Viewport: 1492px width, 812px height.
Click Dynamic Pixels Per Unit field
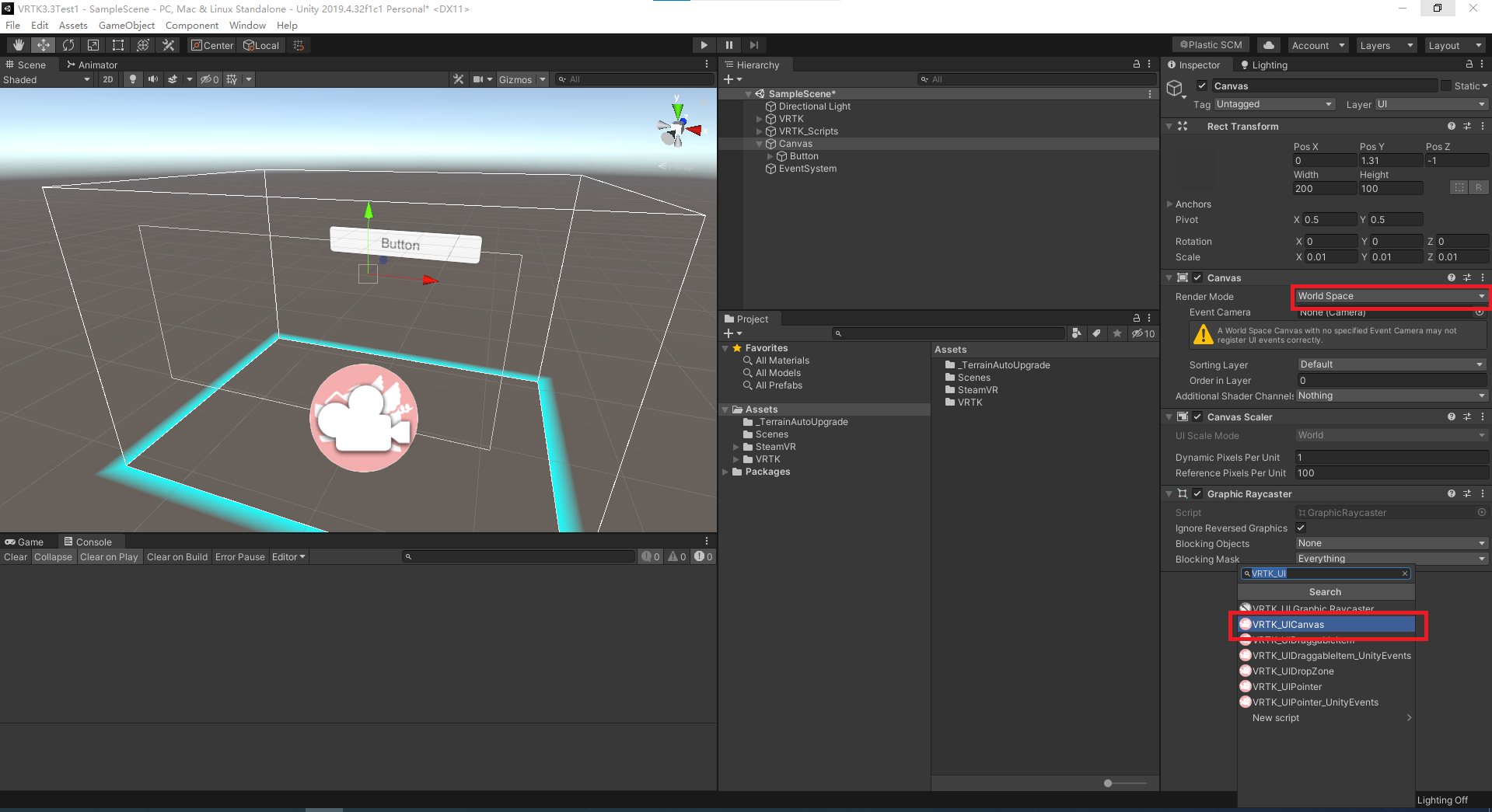point(1391,457)
